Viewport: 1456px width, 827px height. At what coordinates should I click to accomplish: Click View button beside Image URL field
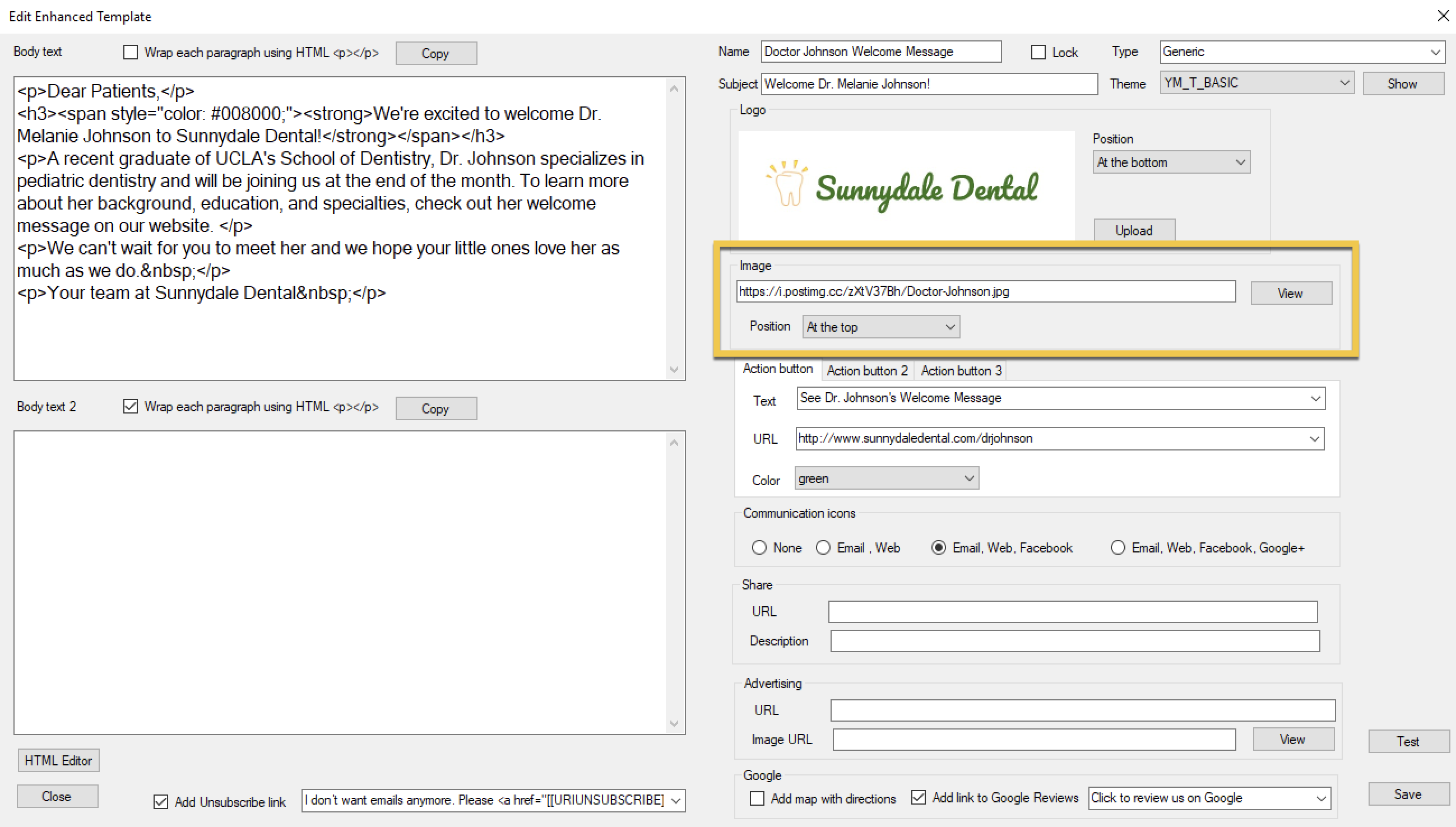pyautogui.click(x=1291, y=293)
